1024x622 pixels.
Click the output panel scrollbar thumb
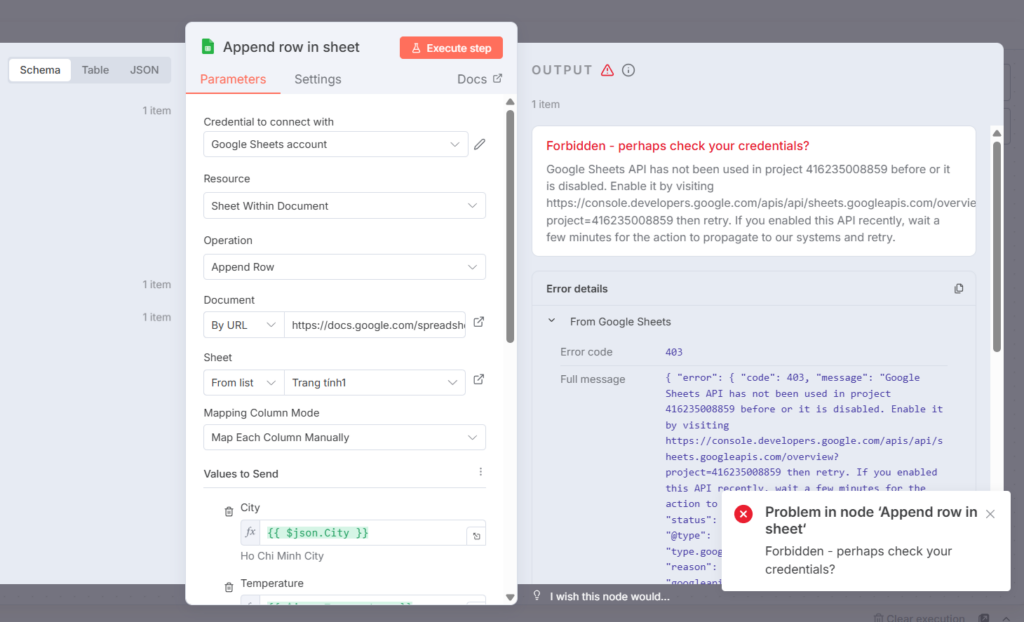(x=997, y=247)
